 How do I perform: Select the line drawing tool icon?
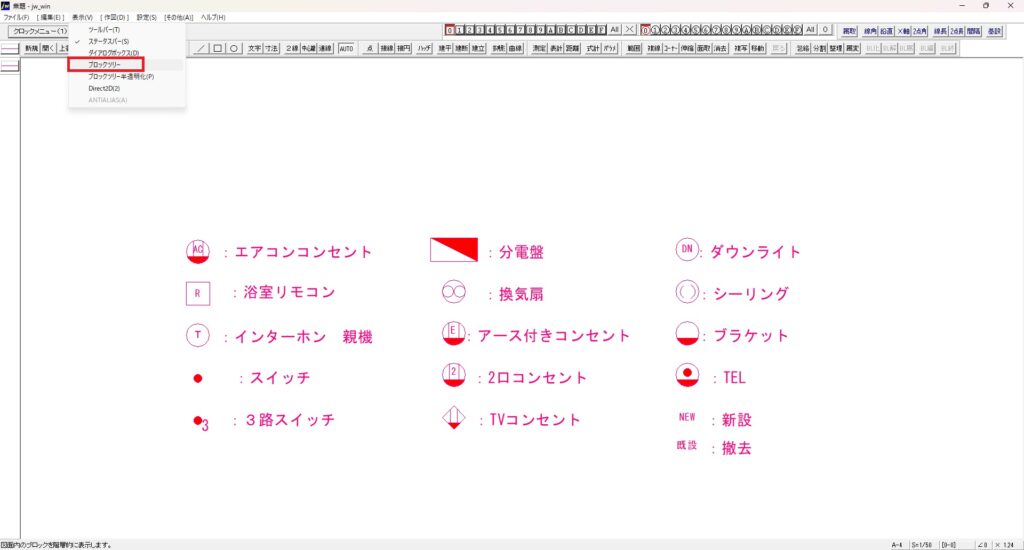point(201,47)
